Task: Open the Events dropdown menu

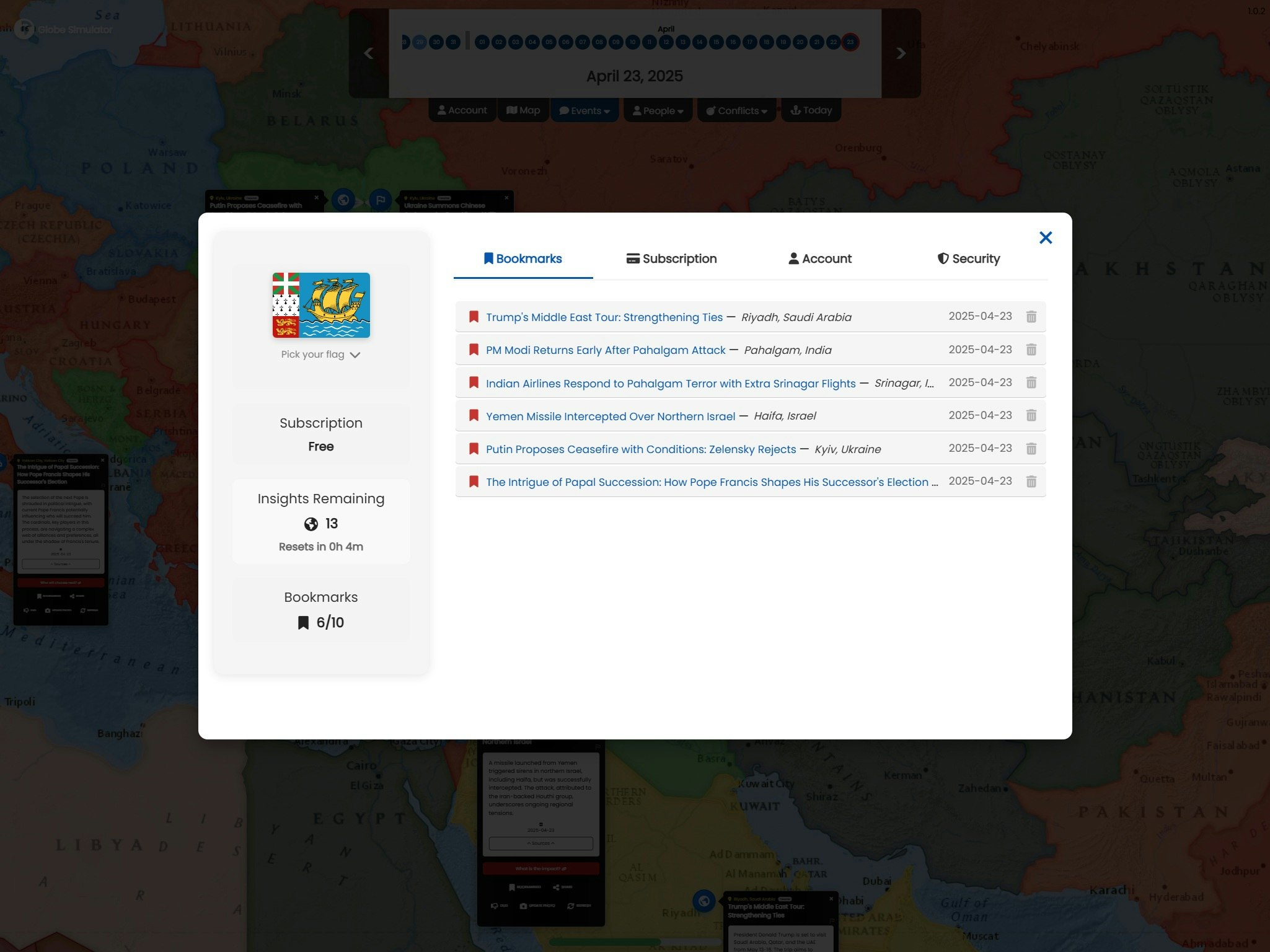Action: point(584,111)
